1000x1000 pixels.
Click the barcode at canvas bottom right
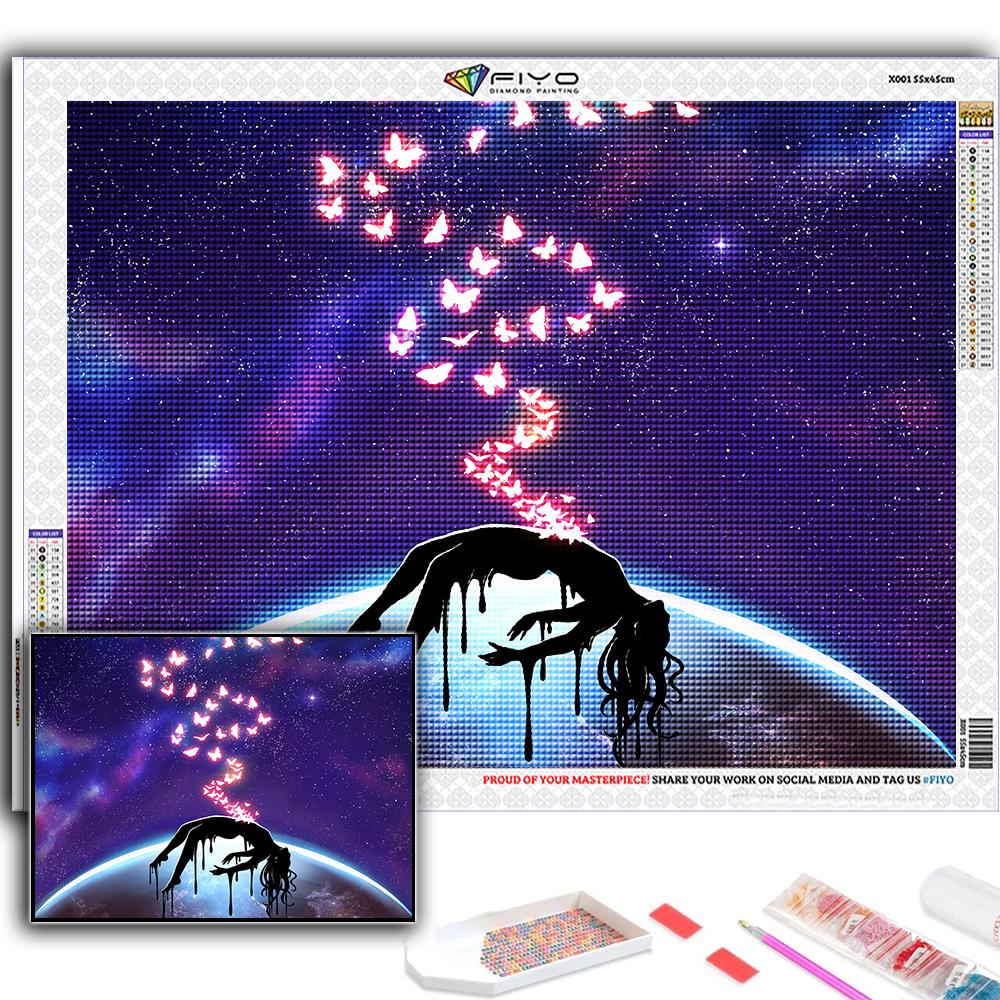(x=980, y=742)
